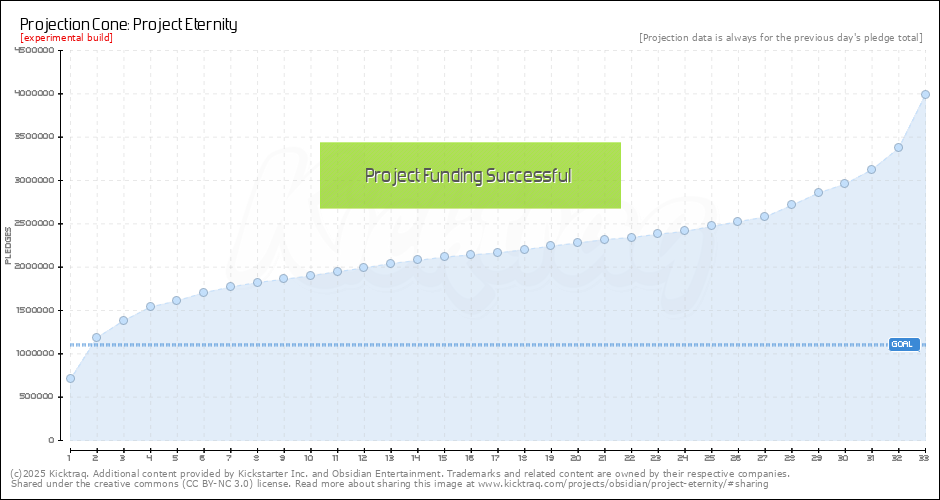Image resolution: width=940 pixels, height=500 pixels.
Task: Select the final day 33 data point
Action: point(925,94)
